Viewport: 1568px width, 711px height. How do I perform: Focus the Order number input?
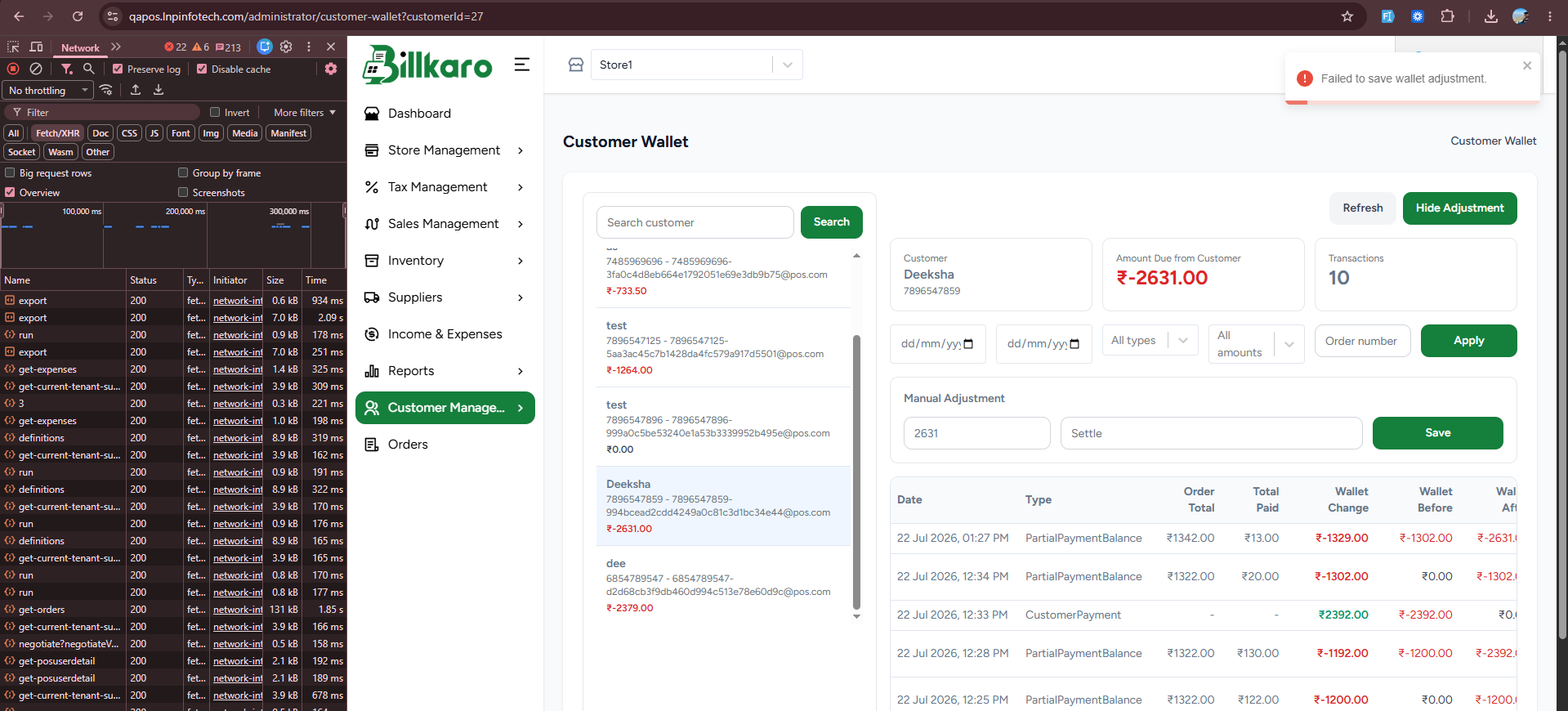coord(1362,341)
